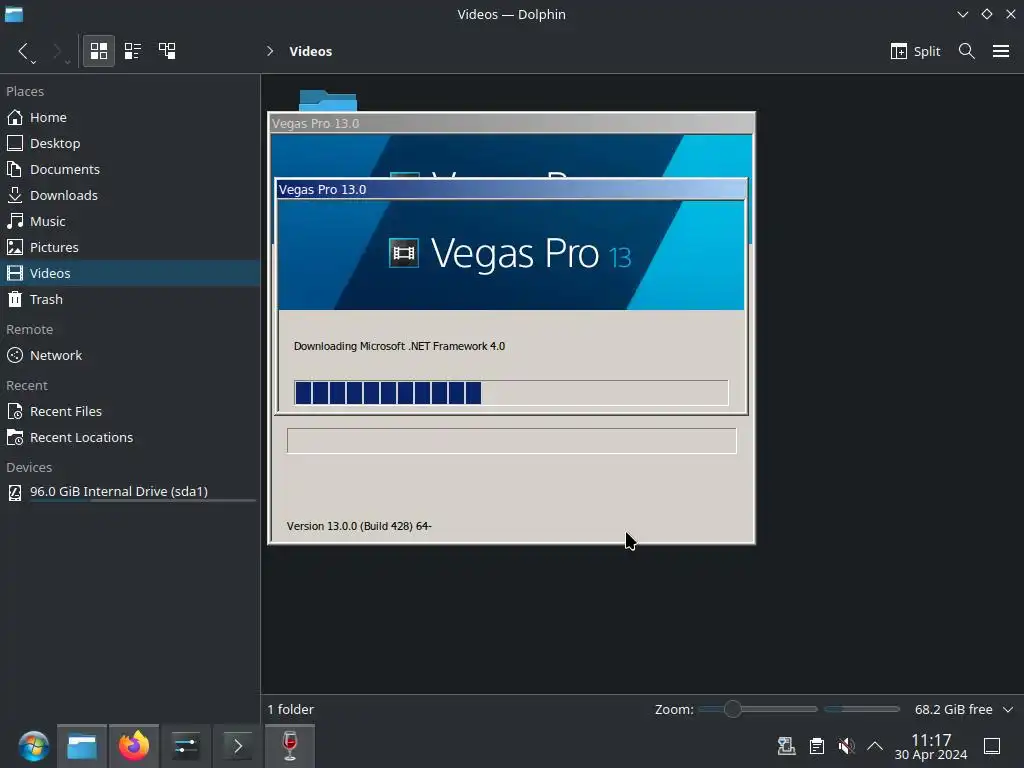This screenshot has height=768, width=1024.
Task: Open Network under Remote
Action: [x=130, y=355]
